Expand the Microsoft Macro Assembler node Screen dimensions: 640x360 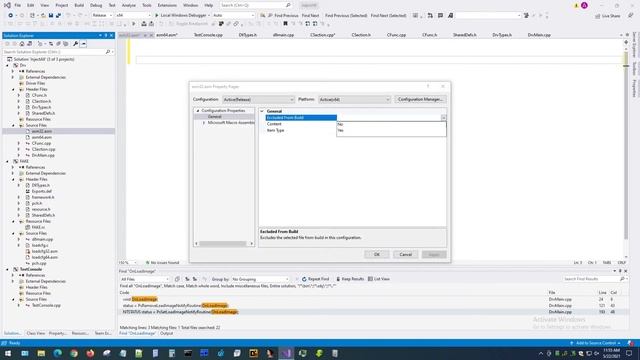[204, 122]
